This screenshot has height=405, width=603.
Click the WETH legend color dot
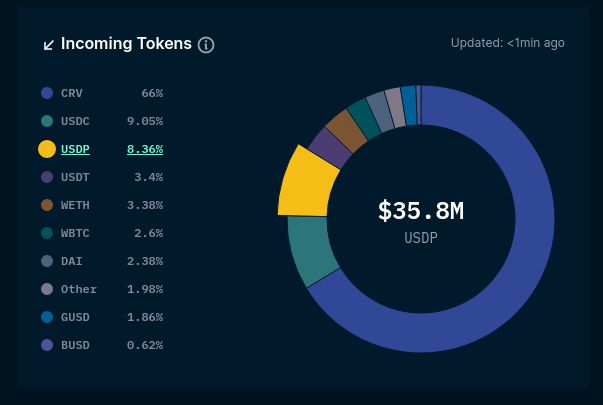47,205
